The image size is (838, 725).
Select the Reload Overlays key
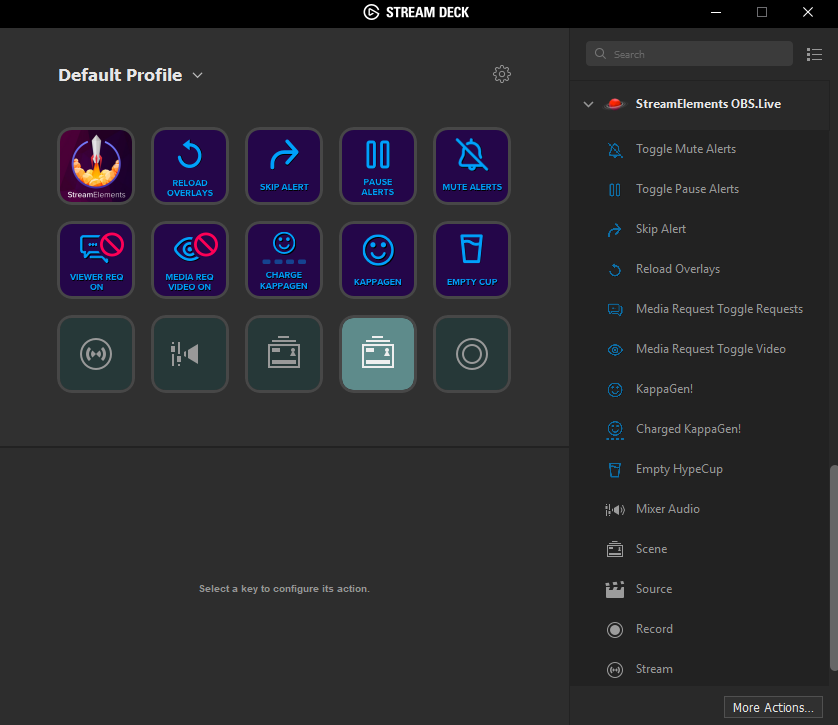[190, 166]
